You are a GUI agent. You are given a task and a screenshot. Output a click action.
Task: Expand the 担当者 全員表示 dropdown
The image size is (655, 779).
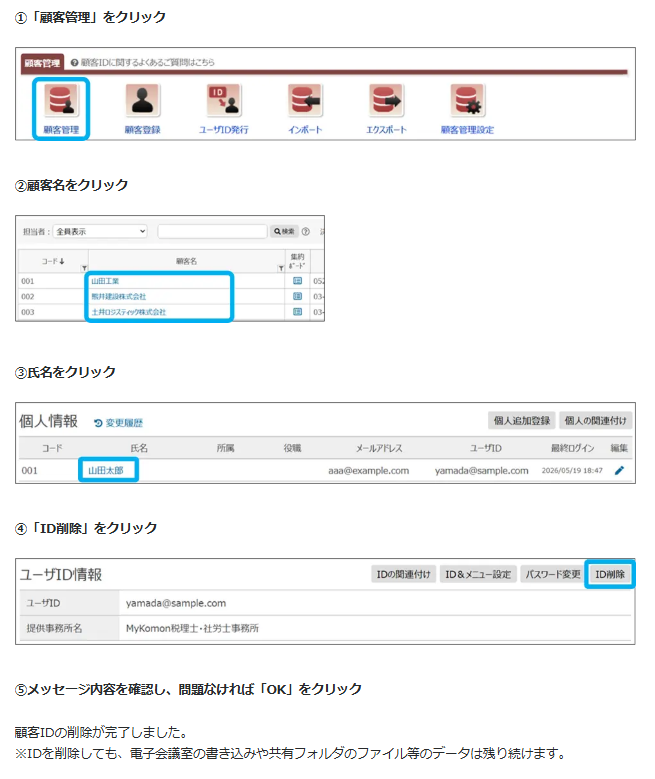click(x=100, y=232)
